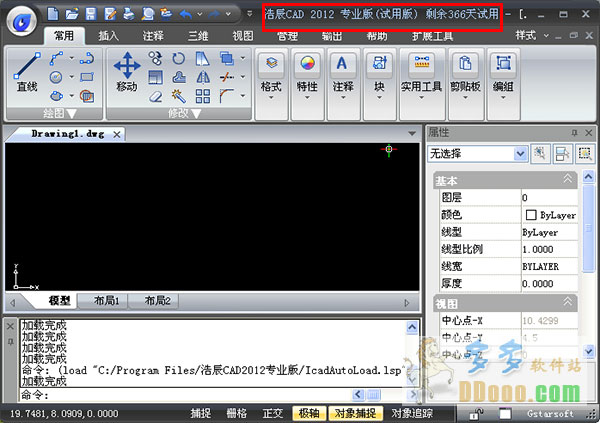Toggle the 栅格 grid display
This screenshot has height=423, width=600.
(x=237, y=413)
